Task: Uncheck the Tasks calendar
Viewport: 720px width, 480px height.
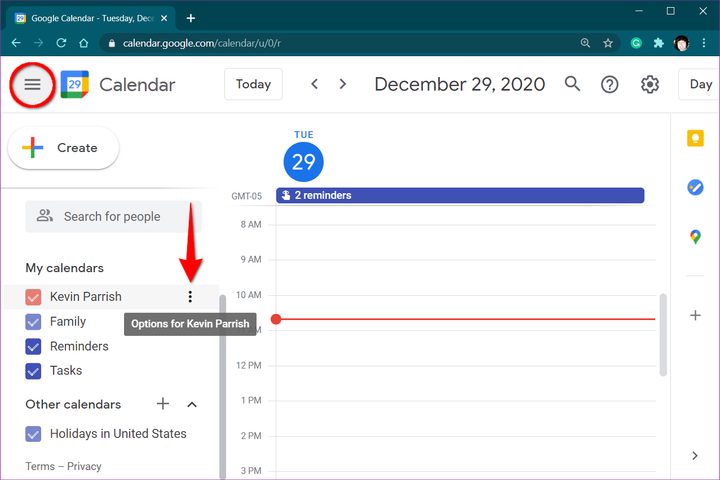Action: pos(33,371)
